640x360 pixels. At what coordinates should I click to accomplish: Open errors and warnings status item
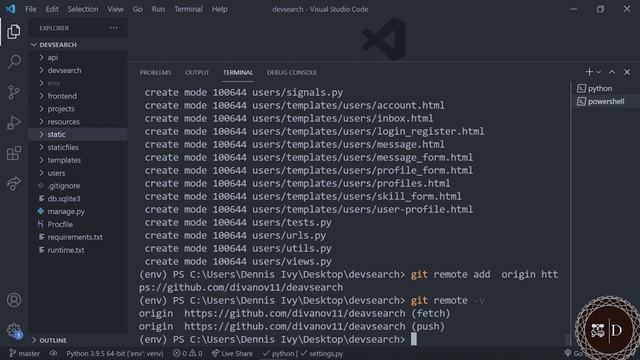(x=187, y=353)
